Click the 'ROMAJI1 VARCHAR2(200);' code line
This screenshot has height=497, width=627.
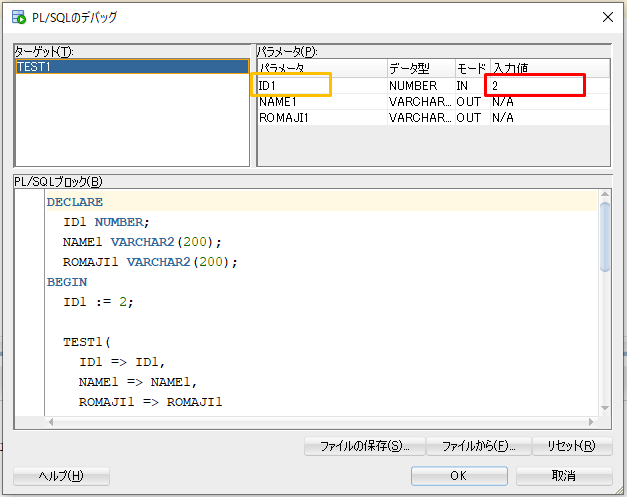tap(150, 262)
